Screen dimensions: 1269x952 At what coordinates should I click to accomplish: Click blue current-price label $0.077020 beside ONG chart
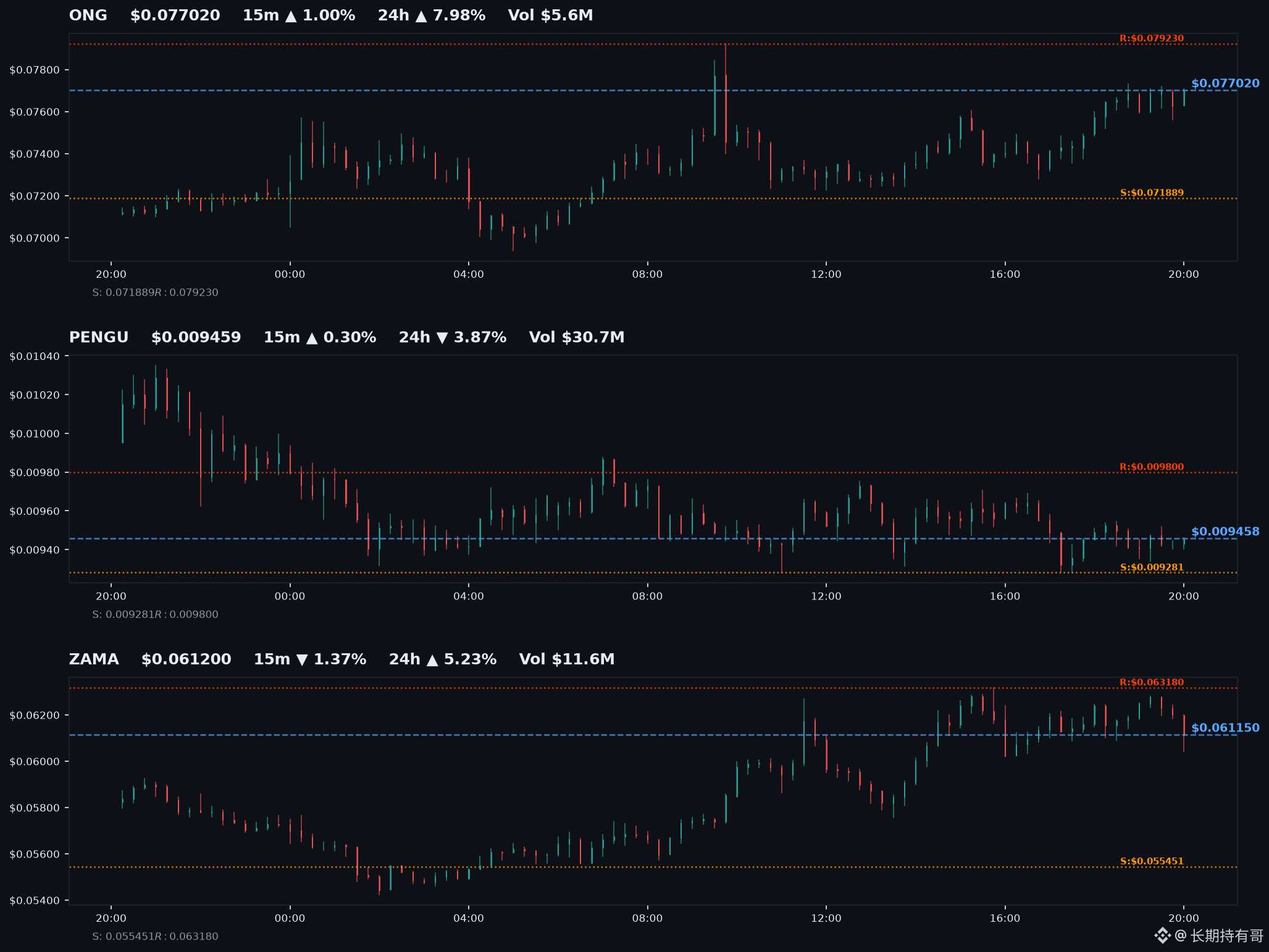[1225, 83]
